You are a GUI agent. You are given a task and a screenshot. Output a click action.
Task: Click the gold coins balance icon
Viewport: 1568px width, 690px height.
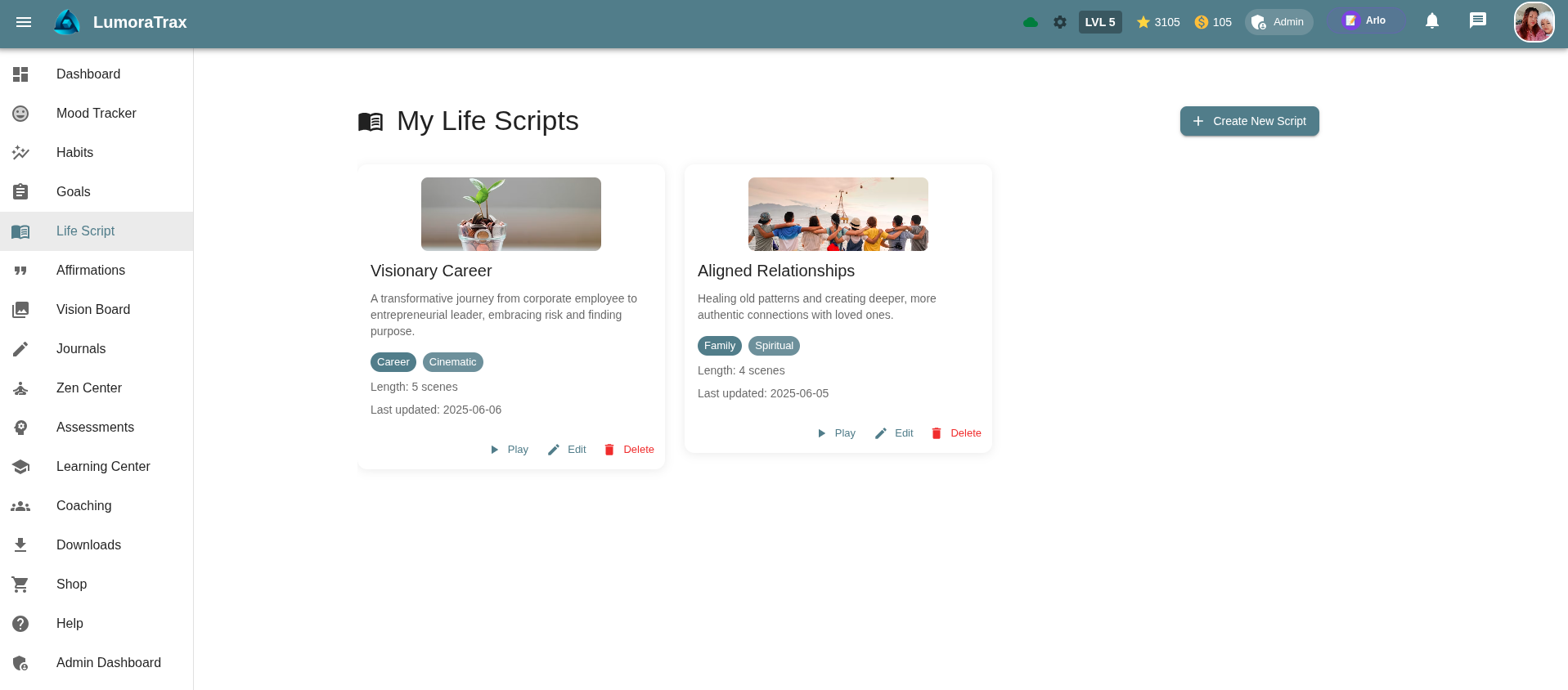pos(1202,22)
